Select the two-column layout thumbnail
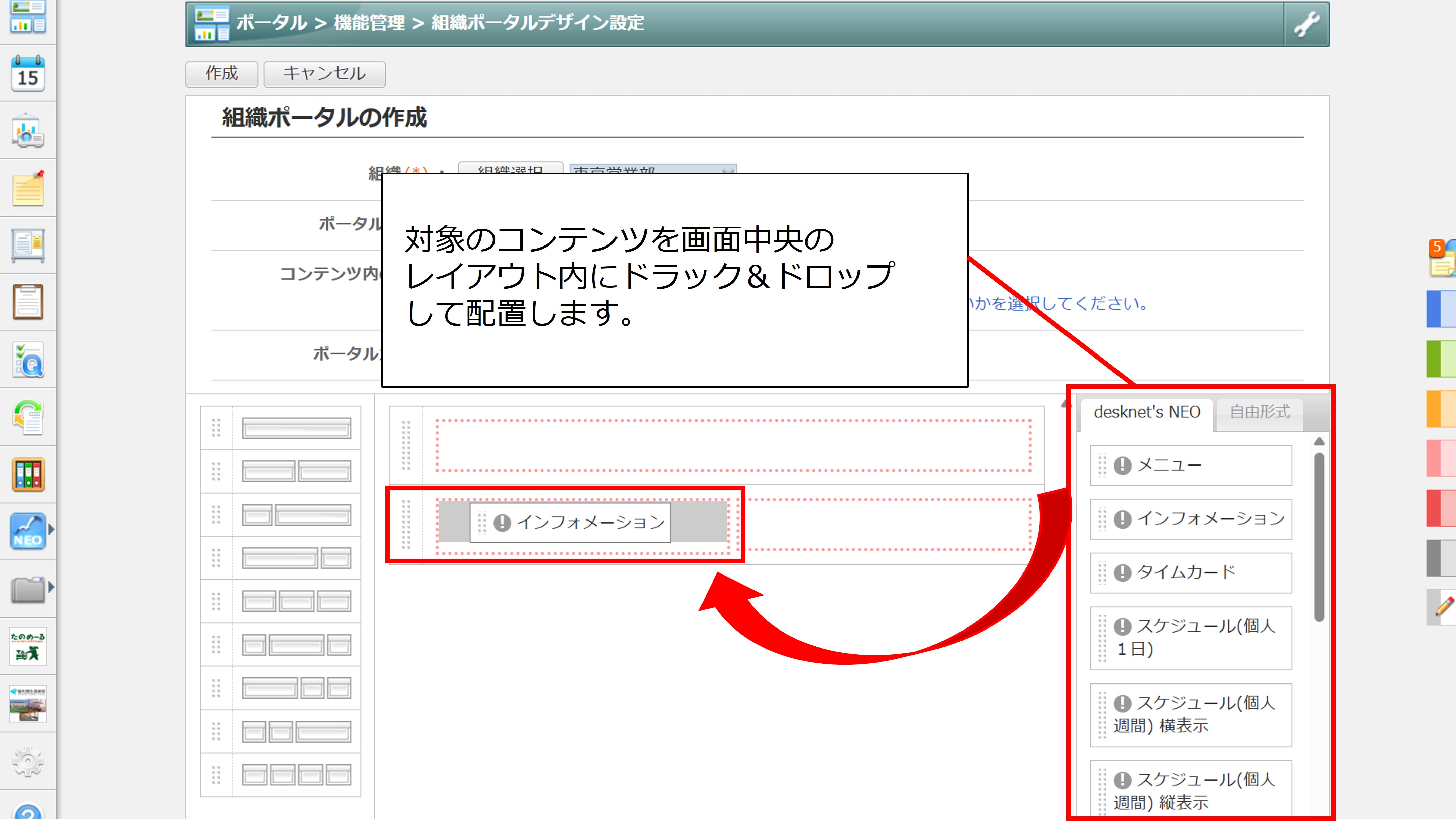This screenshot has width=1456, height=821. 296,471
